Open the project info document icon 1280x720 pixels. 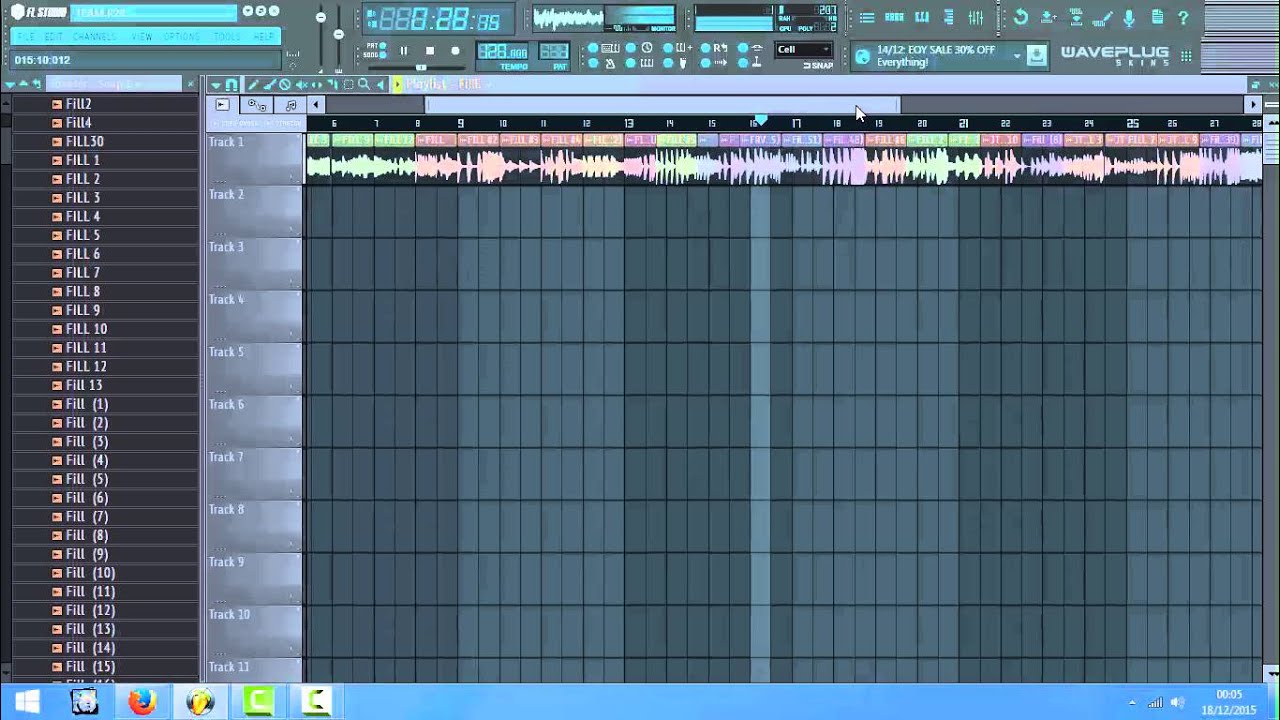click(1157, 17)
